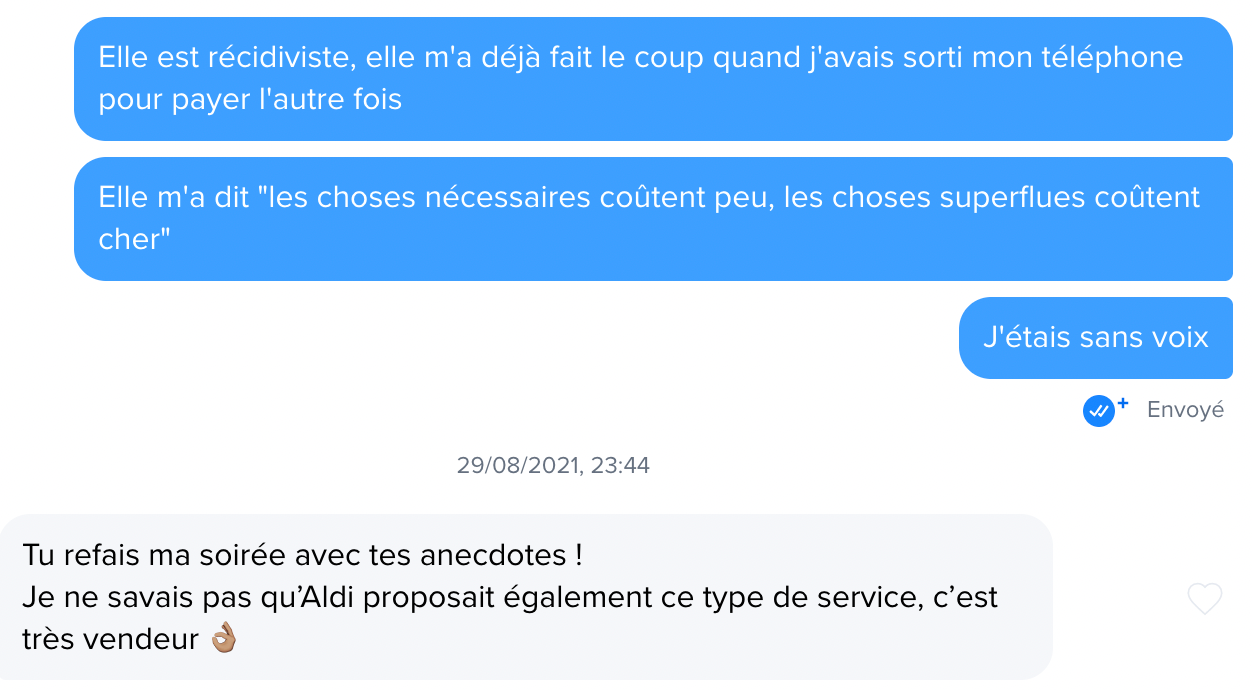The width and height of the screenshot is (1252, 690).
Task: Click the line "pour payer l'autre fois"
Action: tap(250, 100)
